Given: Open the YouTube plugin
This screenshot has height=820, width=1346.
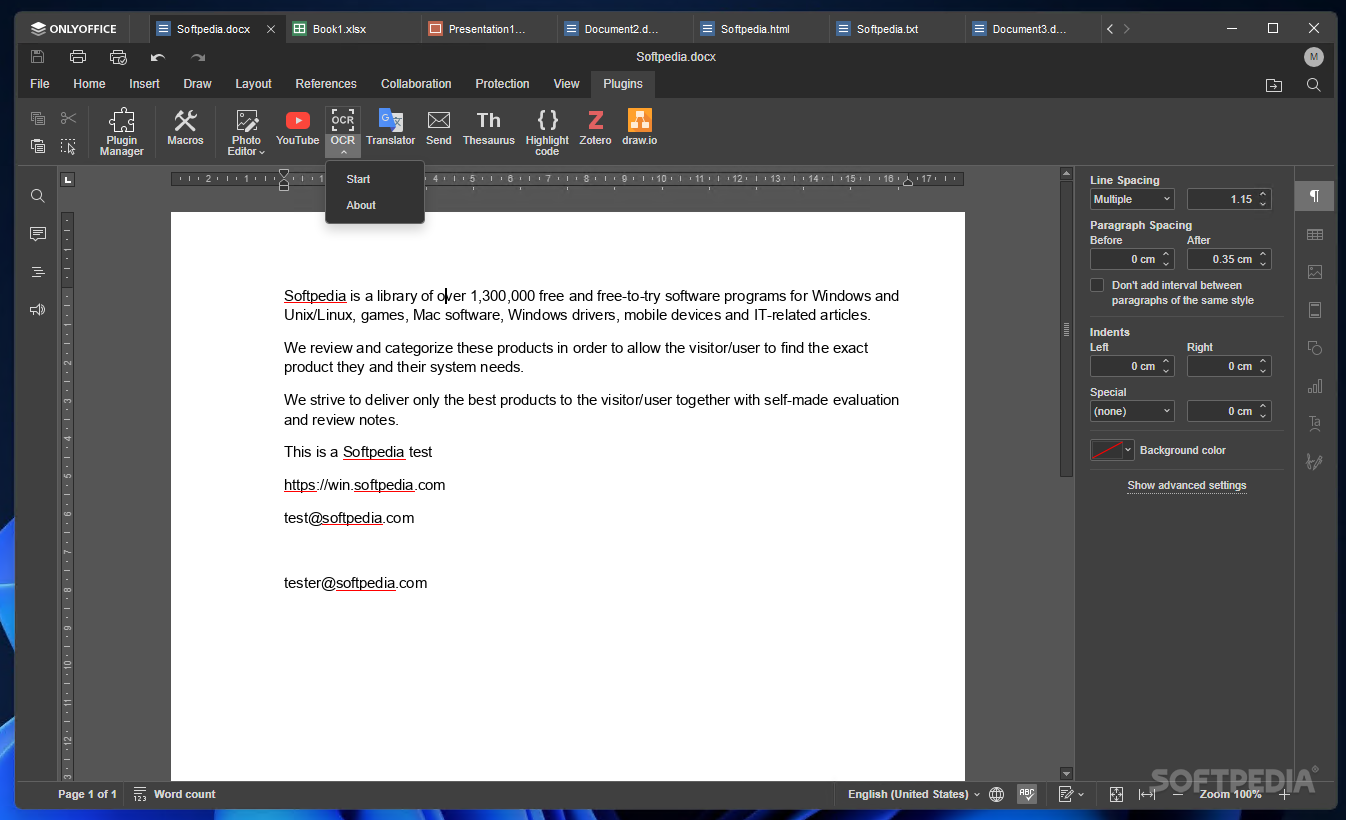Looking at the screenshot, I should [x=297, y=127].
